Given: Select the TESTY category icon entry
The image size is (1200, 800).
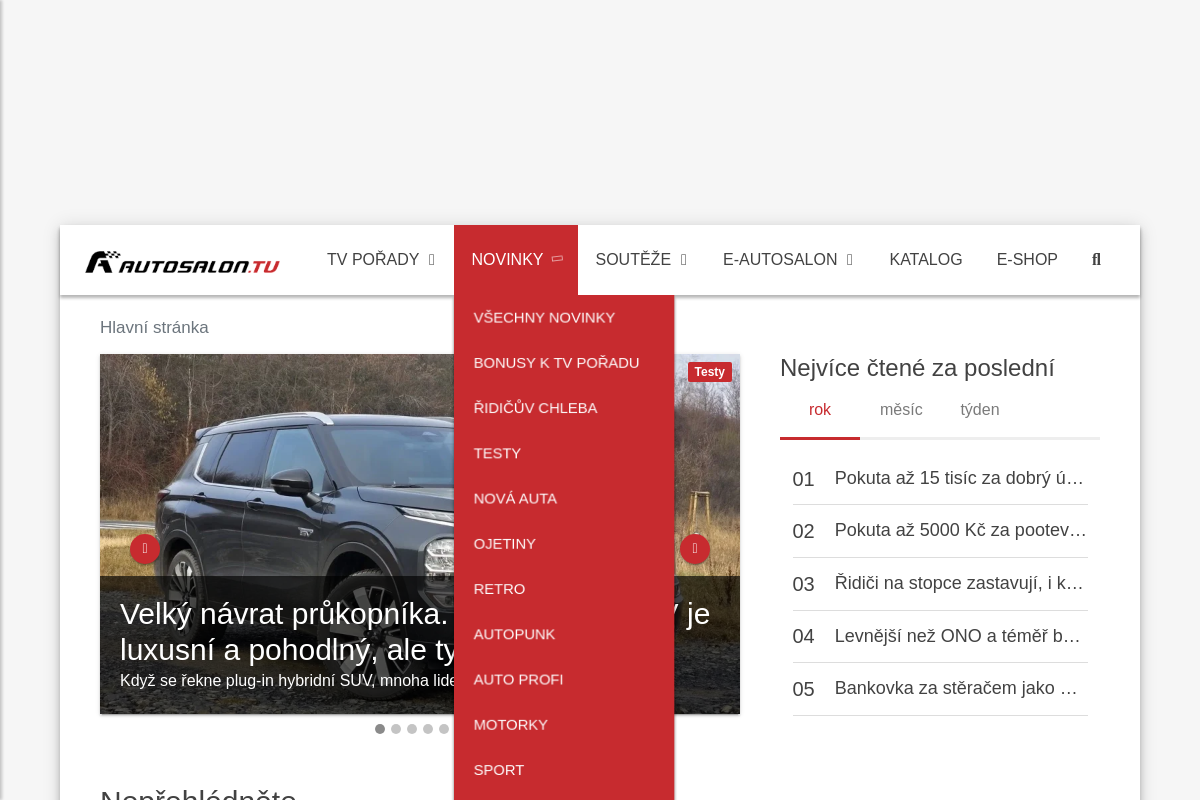Looking at the screenshot, I should click(x=497, y=453).
